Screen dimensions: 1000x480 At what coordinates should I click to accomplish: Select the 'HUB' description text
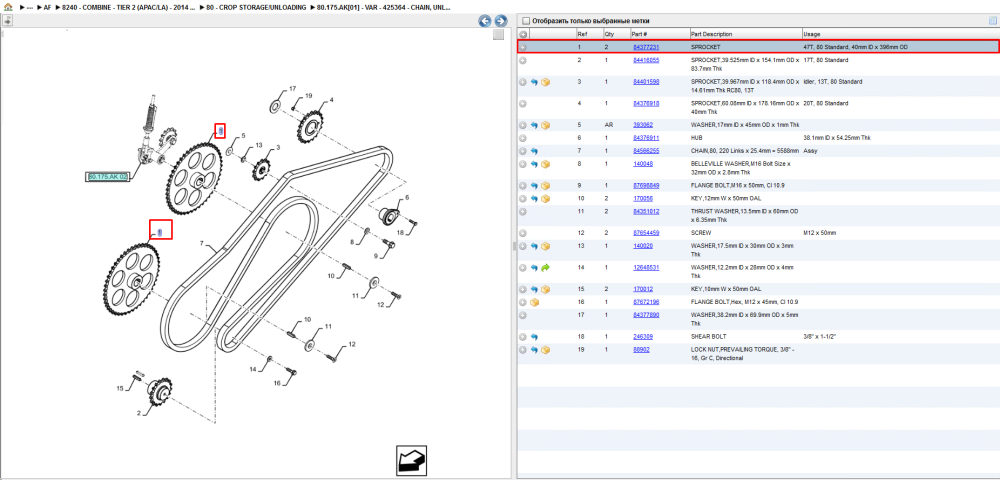click(x=697, y=138)
